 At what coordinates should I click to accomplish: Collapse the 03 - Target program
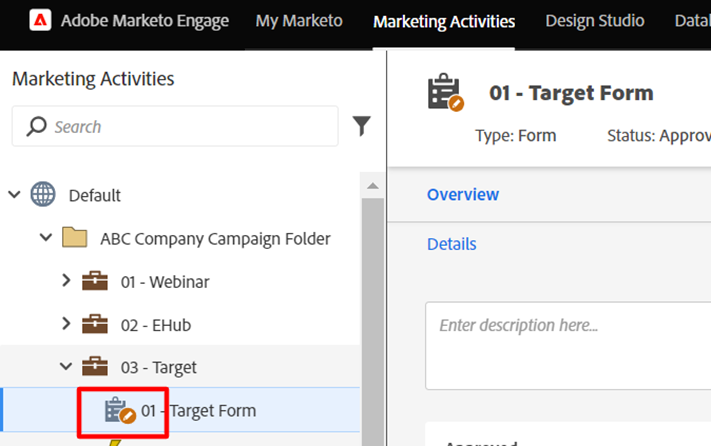(66, 366)
